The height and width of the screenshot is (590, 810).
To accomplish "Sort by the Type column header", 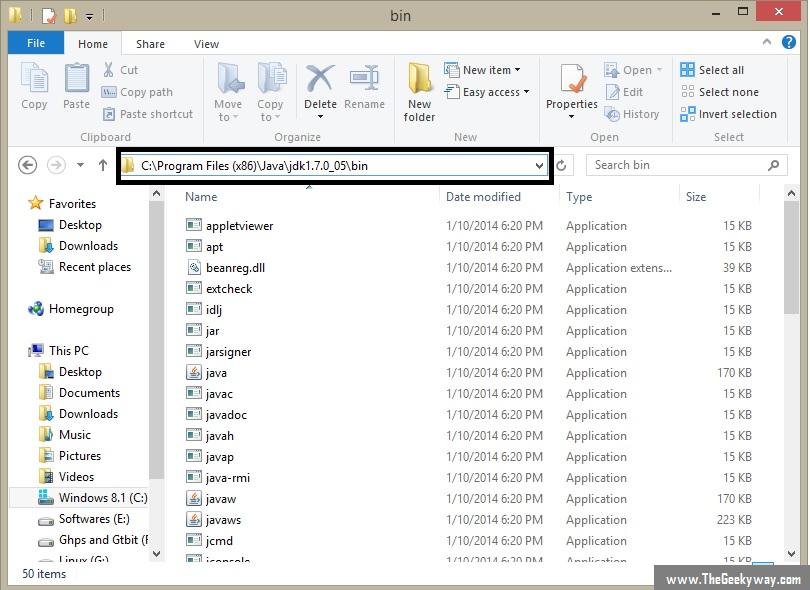I will point(579,197).
